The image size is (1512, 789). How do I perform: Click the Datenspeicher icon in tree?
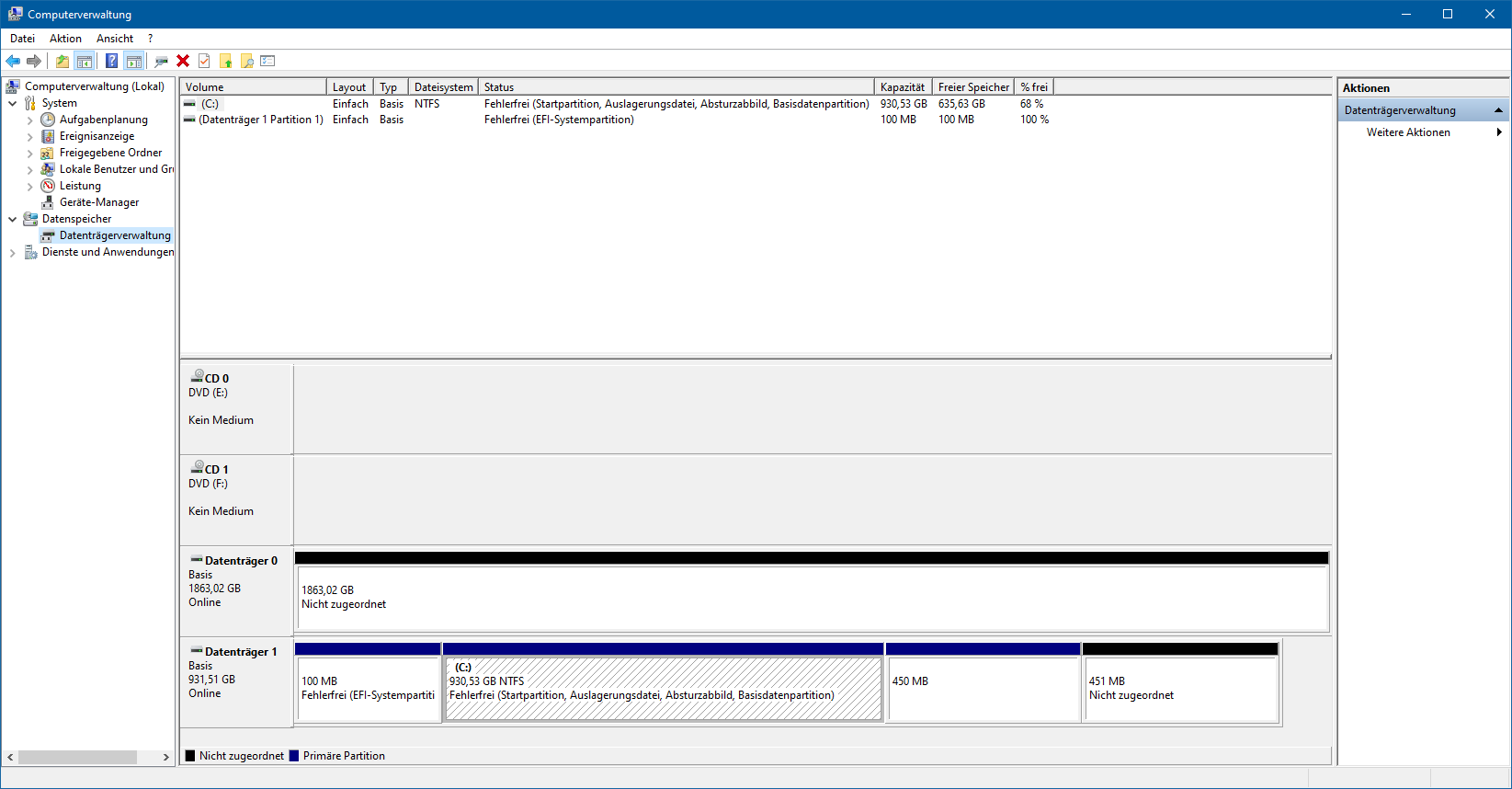[30, 219]
